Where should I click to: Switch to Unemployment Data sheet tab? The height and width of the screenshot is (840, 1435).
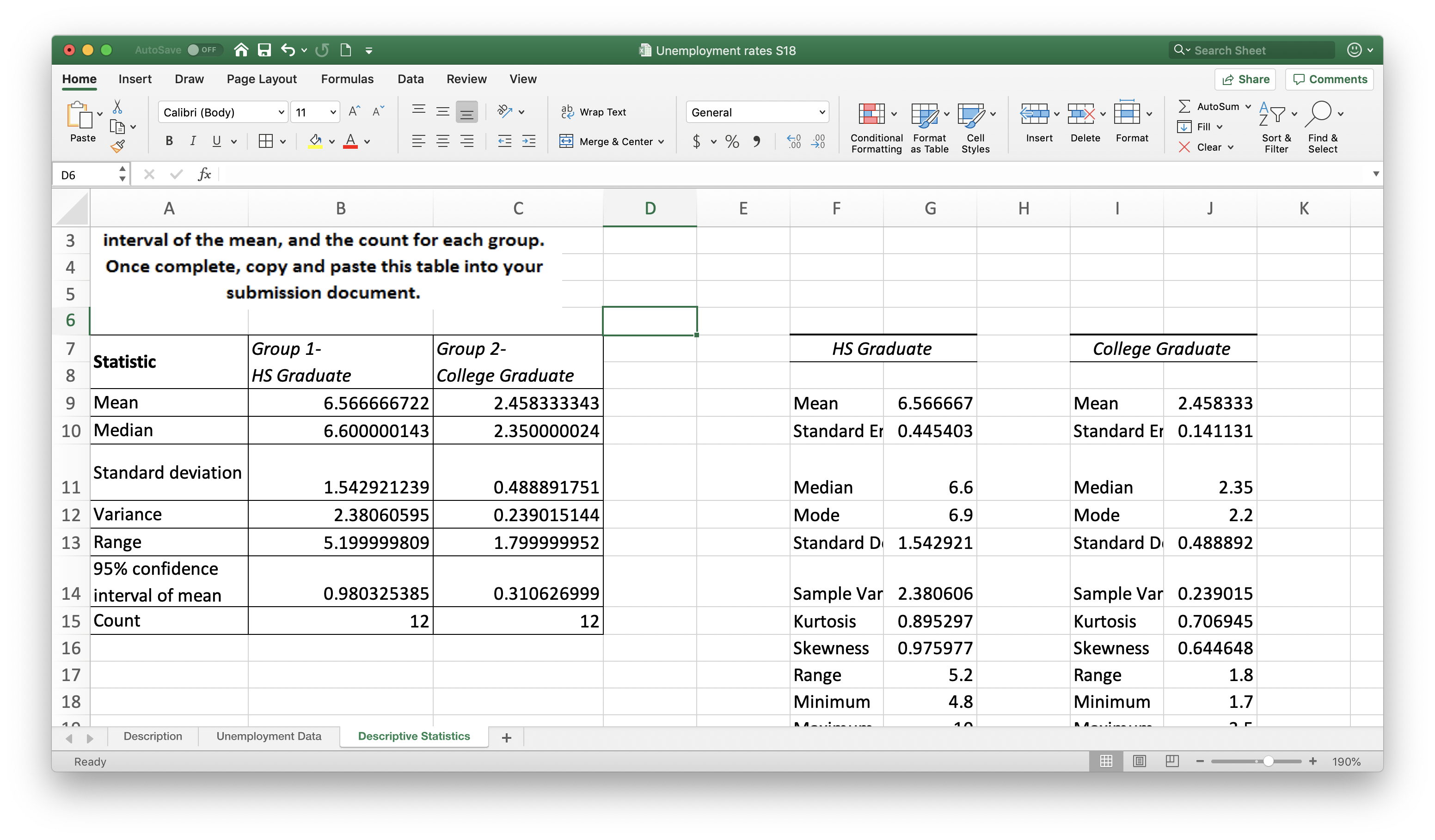click(269, 736)
